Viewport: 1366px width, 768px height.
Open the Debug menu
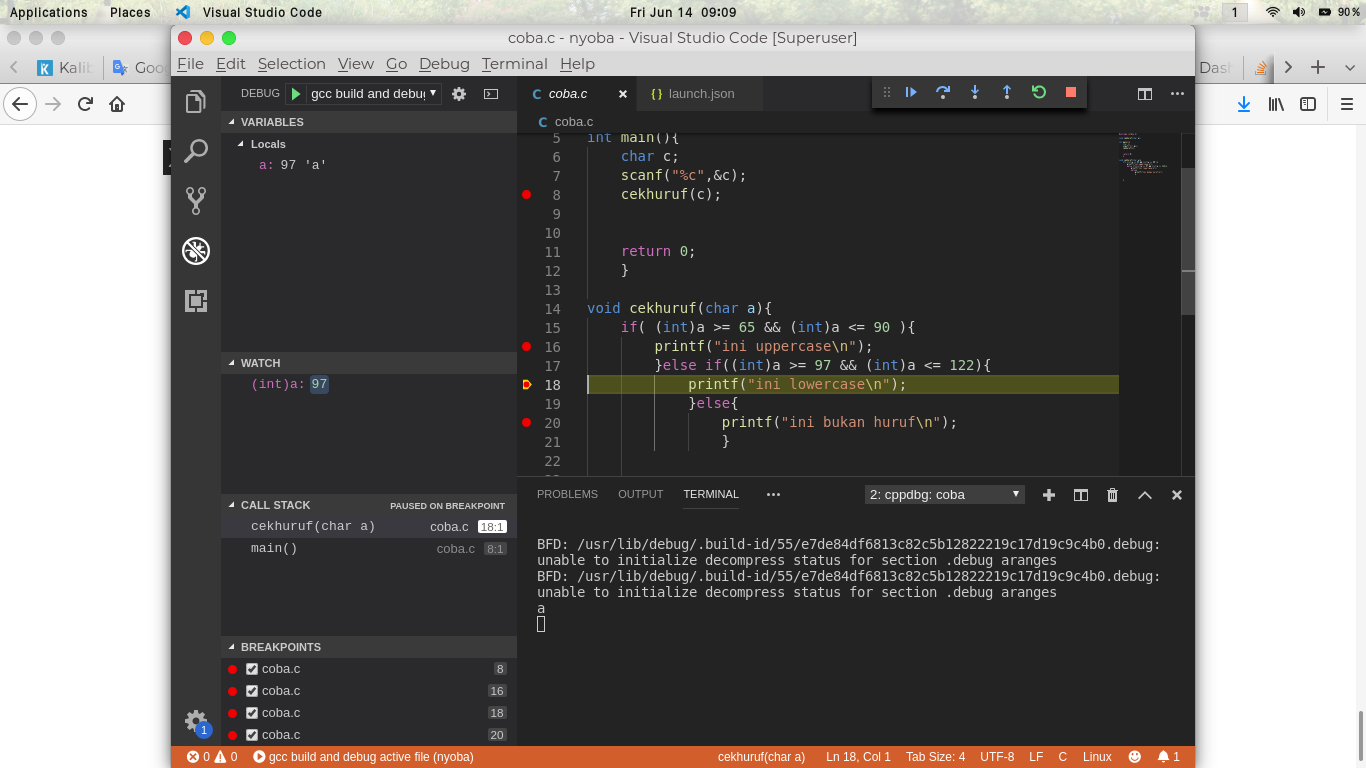tap(444, 63)
